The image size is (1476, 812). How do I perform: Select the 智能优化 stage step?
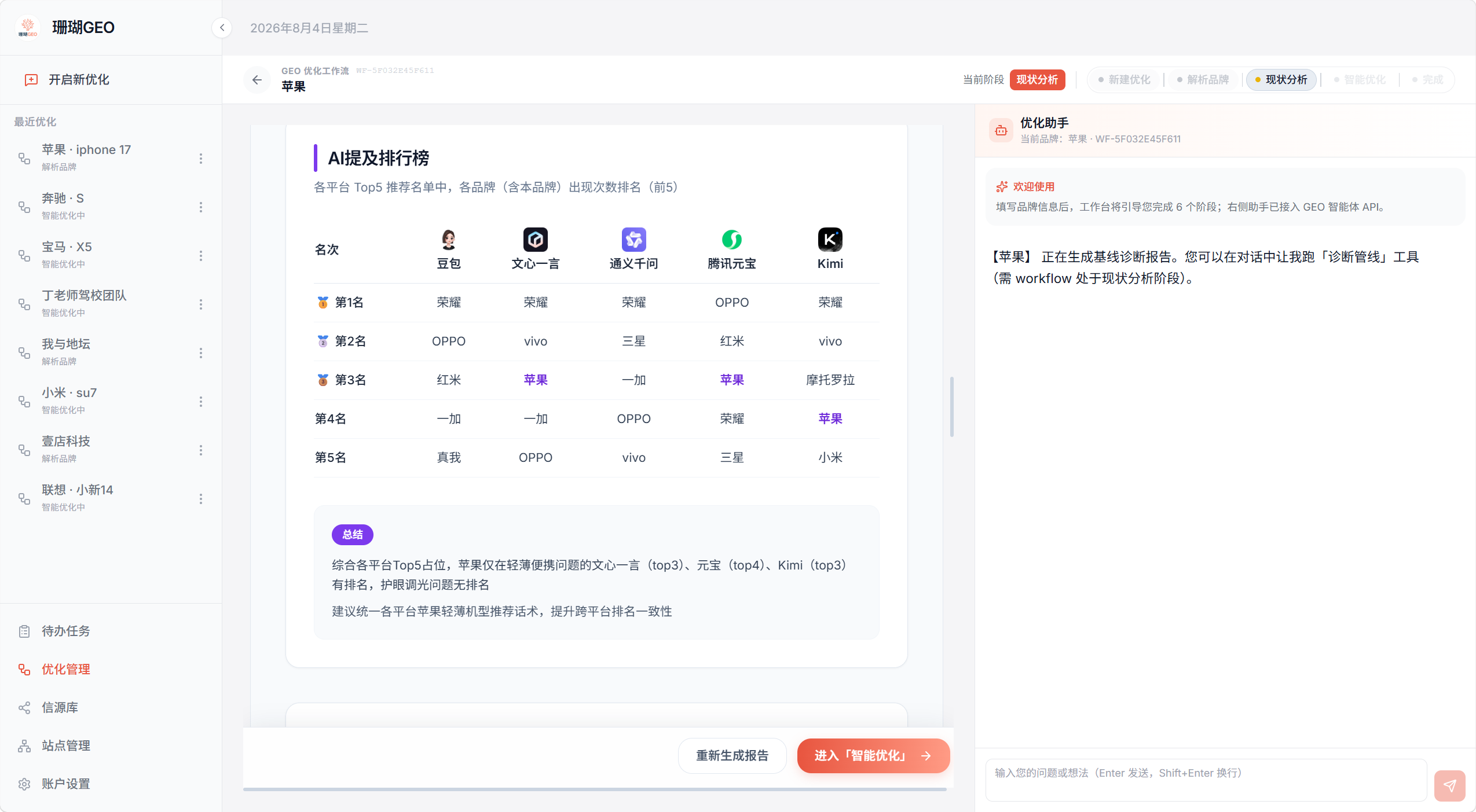tap(1360, 80)
